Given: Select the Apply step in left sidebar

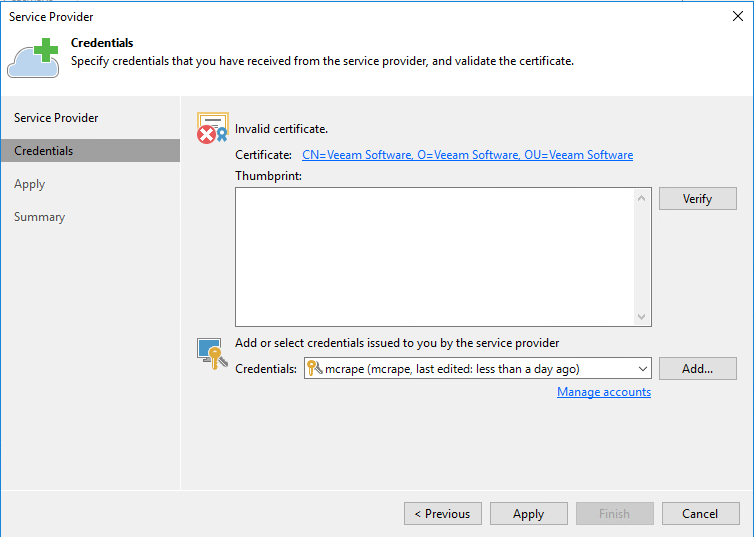Looking at the screenshot, I should click(30, 184).
